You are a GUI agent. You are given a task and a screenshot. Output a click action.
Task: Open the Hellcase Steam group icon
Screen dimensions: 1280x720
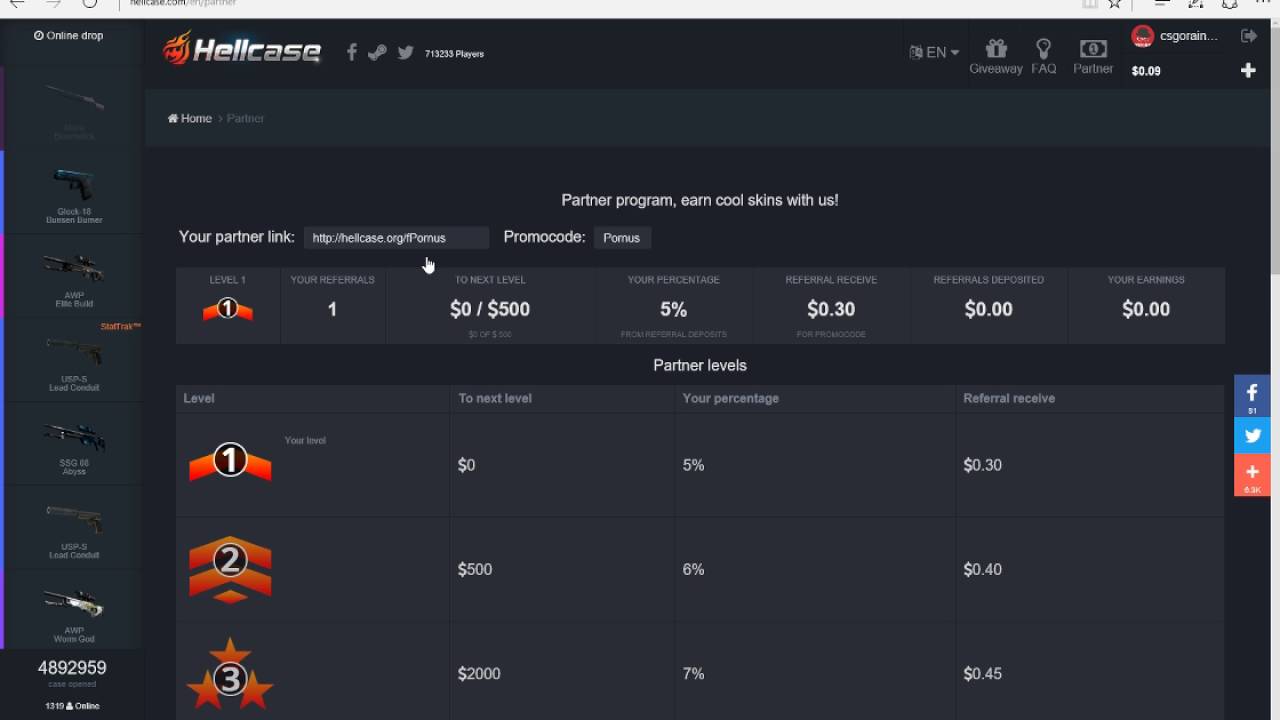click(x=377, y=53)
